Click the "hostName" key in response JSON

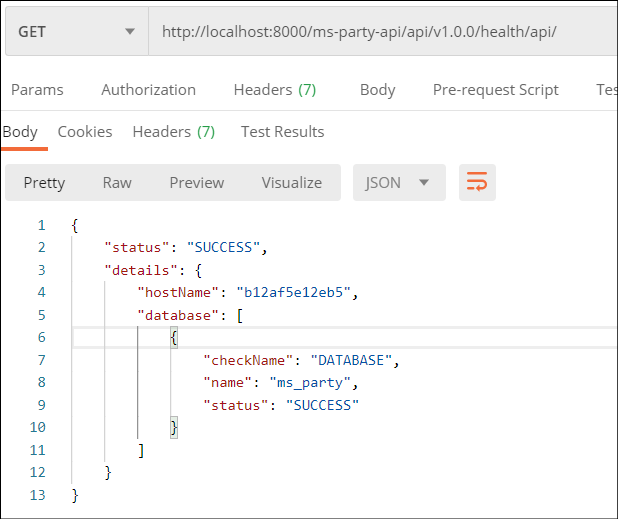(175, 292)
